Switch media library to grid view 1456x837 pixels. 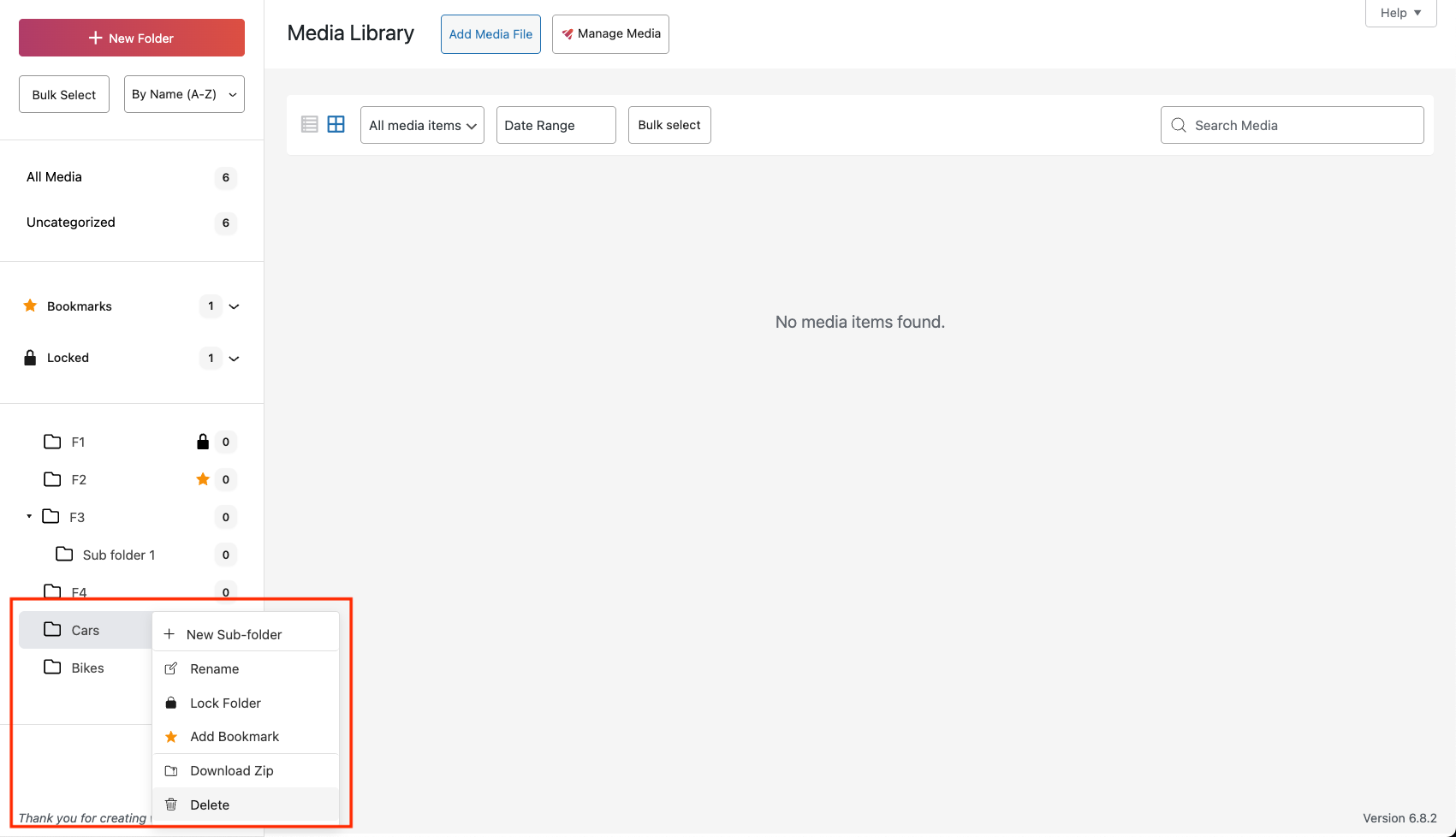336,124
